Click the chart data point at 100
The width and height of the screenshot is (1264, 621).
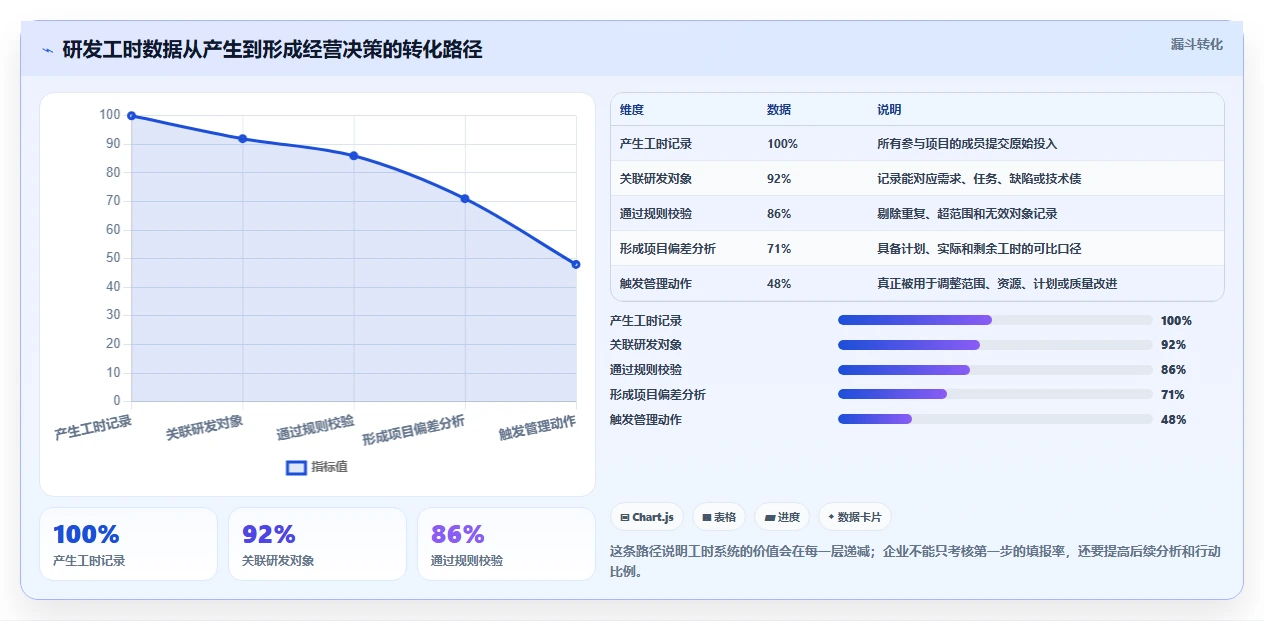[x=131, y=116]
